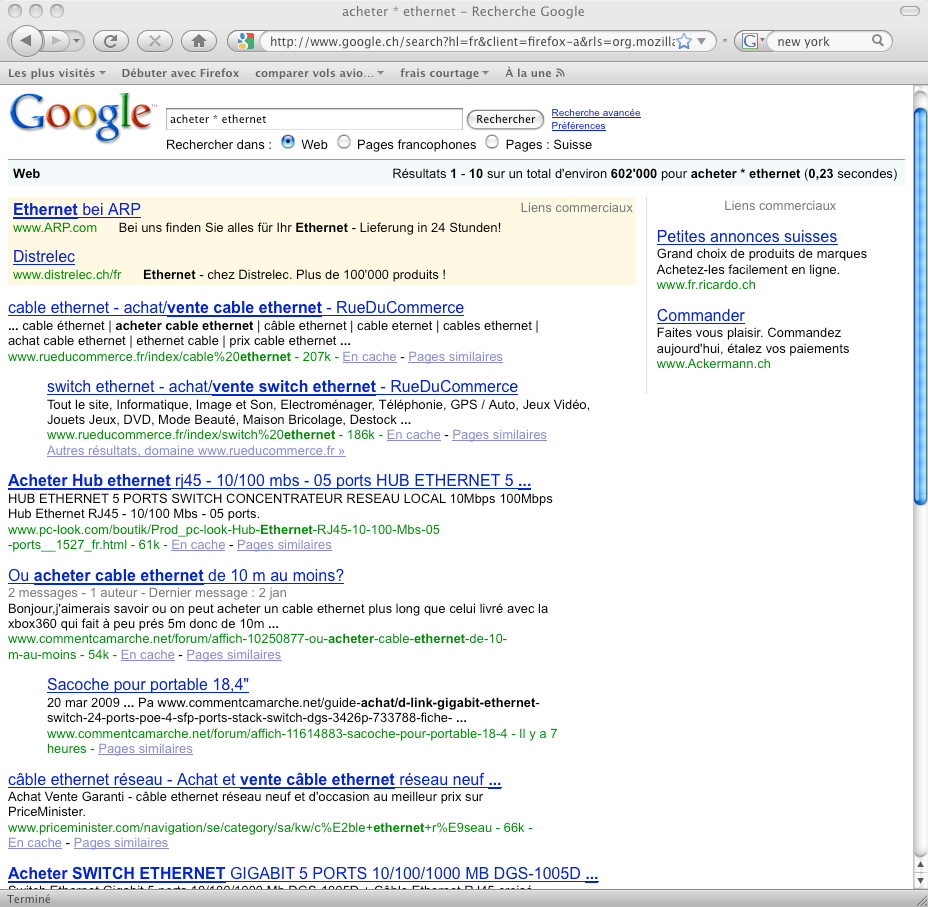928x907 pixels.
Task: Click the scrollbar down arrow
Action: point(920,880)
